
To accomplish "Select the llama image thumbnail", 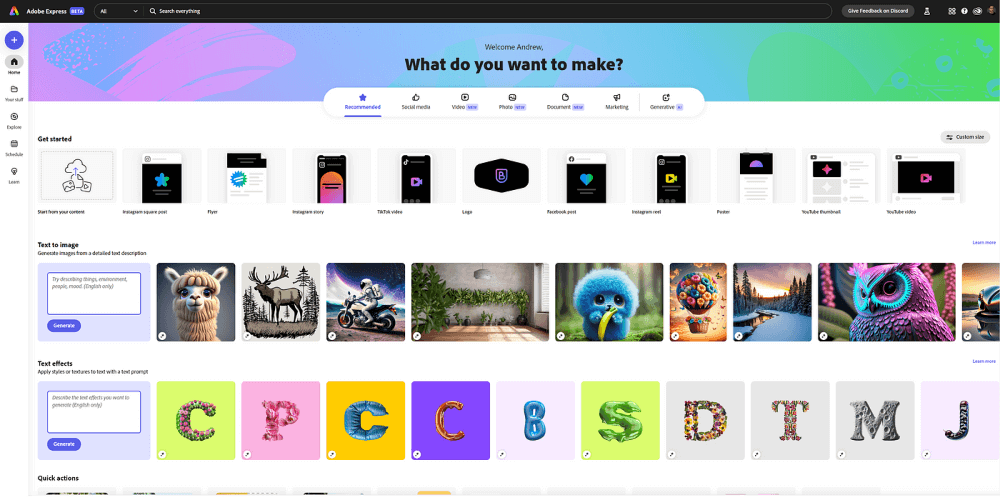I will [x=196, y=302].
